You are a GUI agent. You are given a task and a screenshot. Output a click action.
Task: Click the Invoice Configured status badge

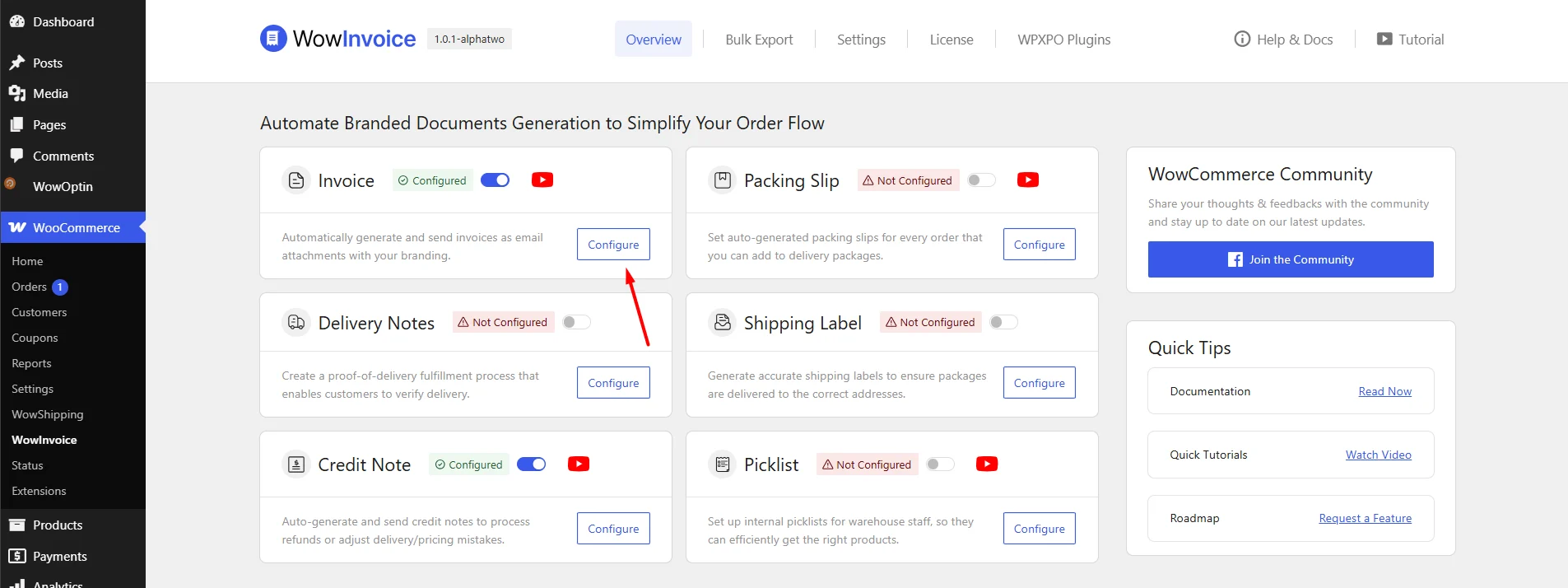click(432, 180)
